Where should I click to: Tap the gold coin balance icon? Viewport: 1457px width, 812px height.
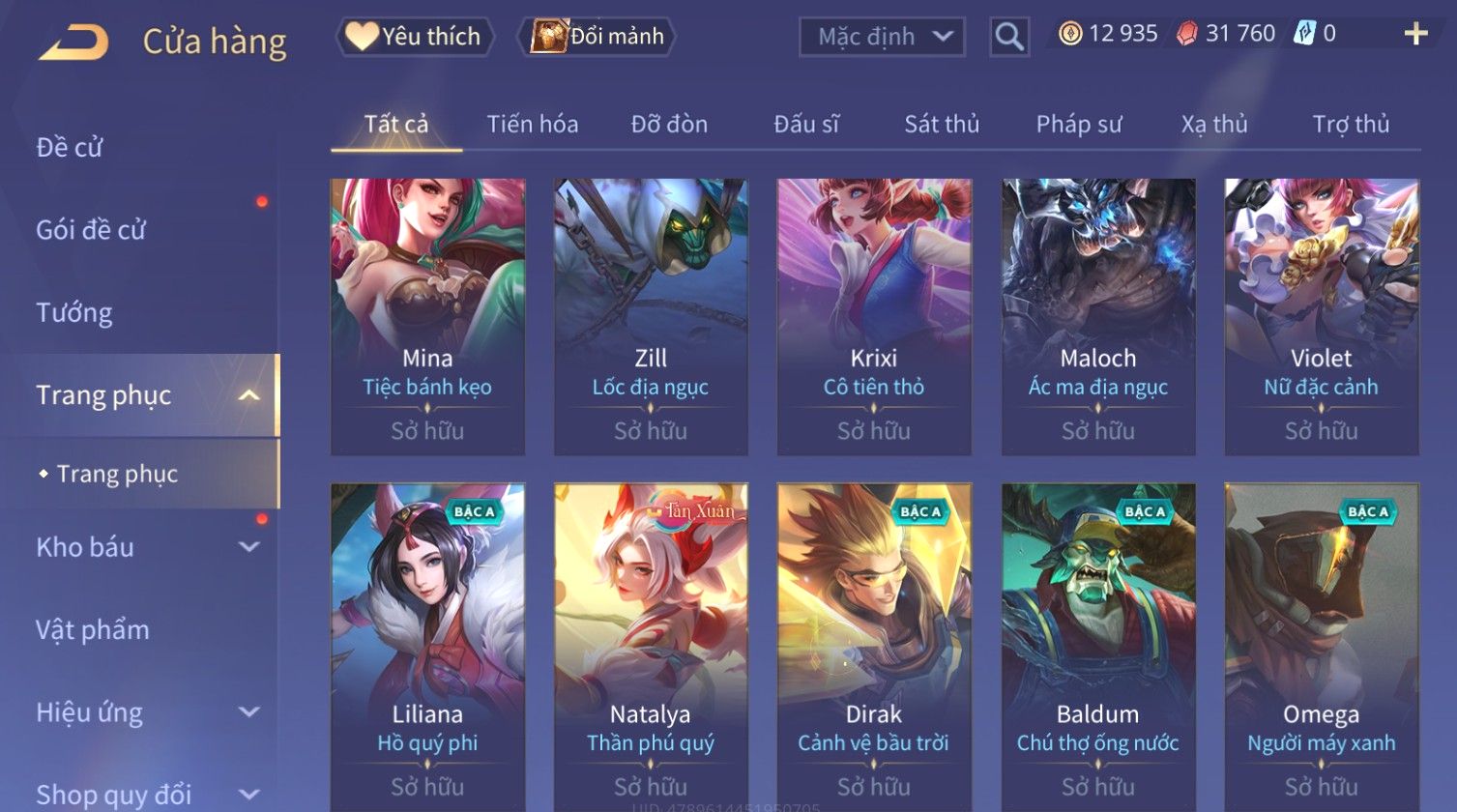[1070, 34]
